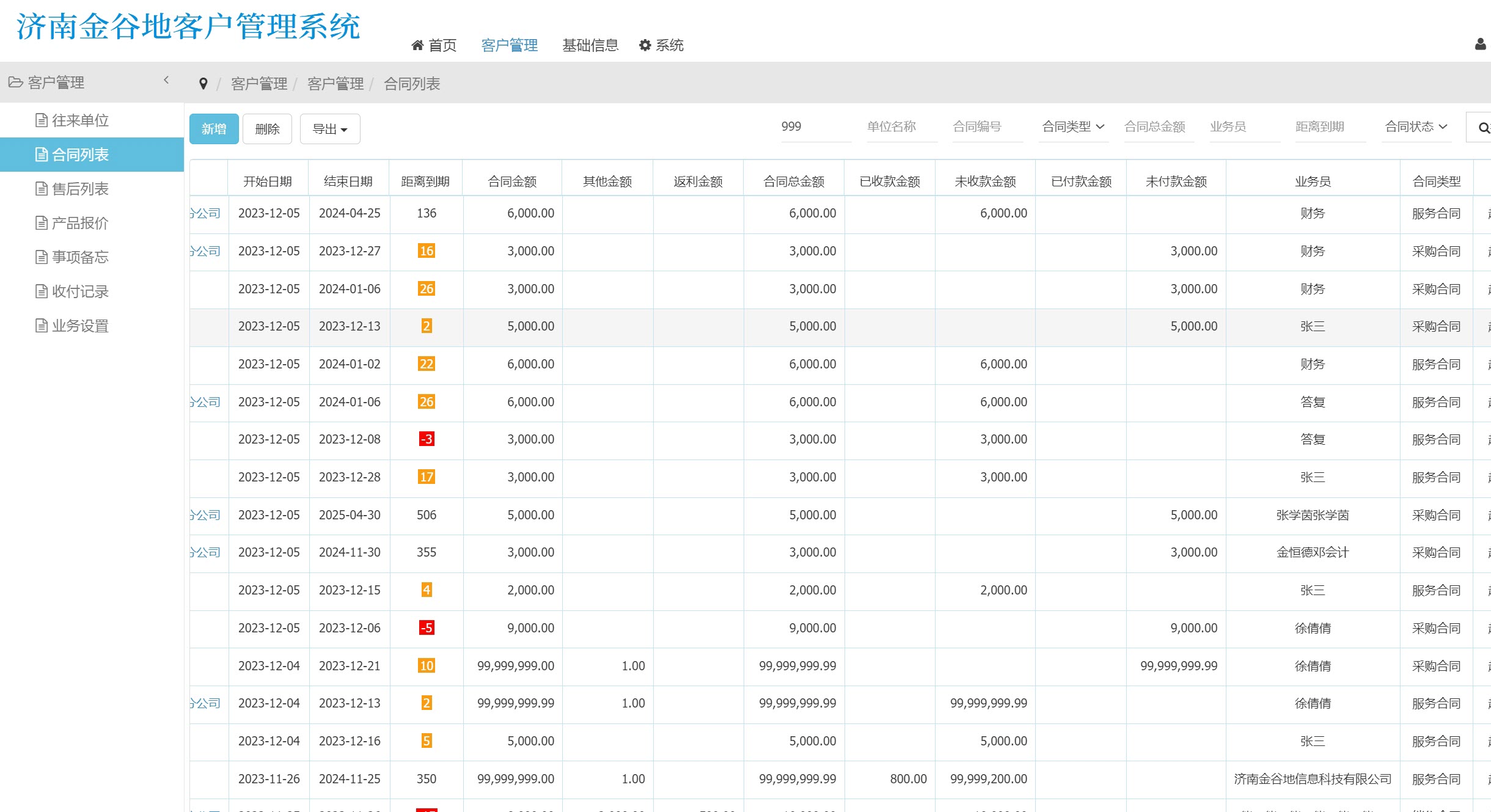Screen dimensions: 1491x812
Task: Focus the 业务员 filter field
Action: [x=1245, y=126]
